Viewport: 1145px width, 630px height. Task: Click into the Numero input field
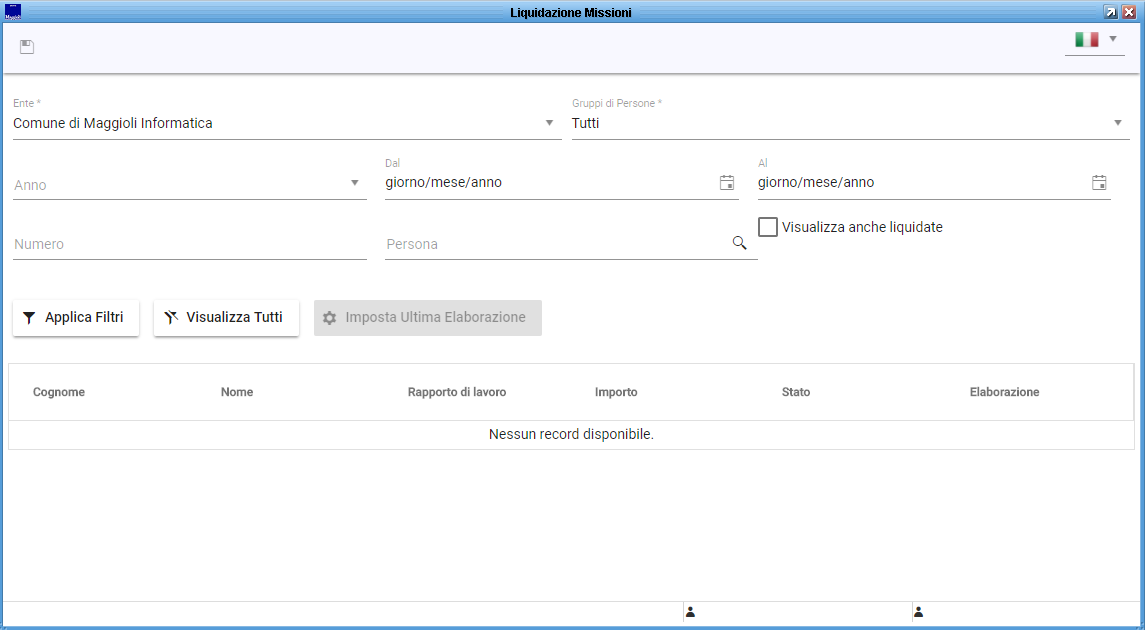pyautogui.click(x=190, y=244)
